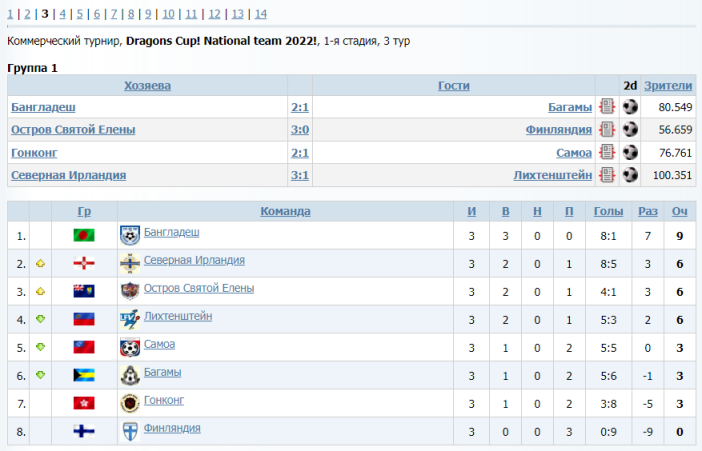Open Лихтенштейн guest team link in matches
The height and width of the screenshot is (451, 702).
point(553,176)
